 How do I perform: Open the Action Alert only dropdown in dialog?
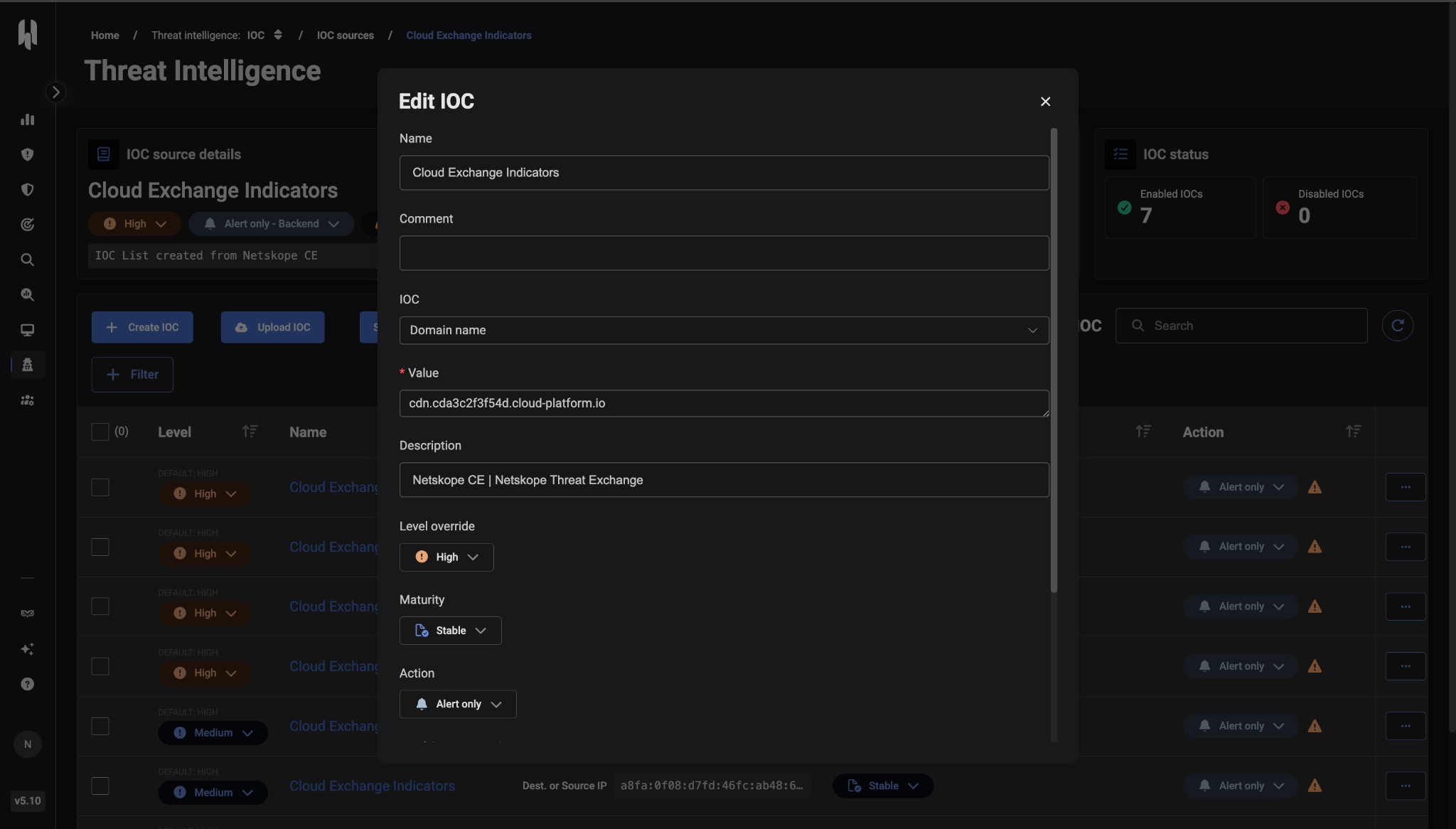tap(458, 704)
